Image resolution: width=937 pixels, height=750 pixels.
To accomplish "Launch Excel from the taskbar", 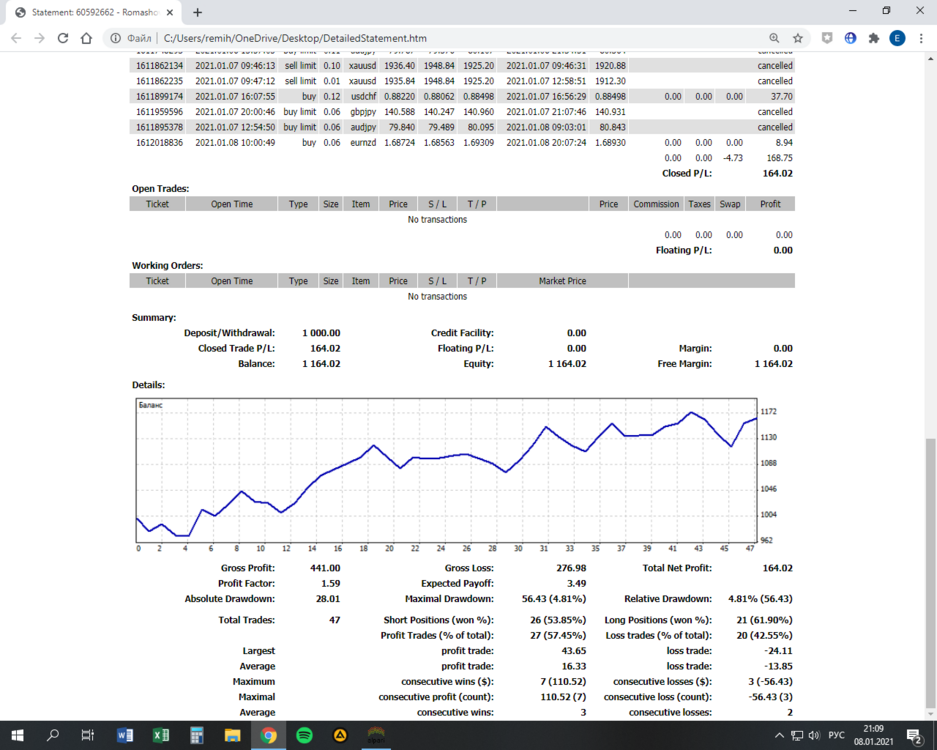I will pos(161,735).
